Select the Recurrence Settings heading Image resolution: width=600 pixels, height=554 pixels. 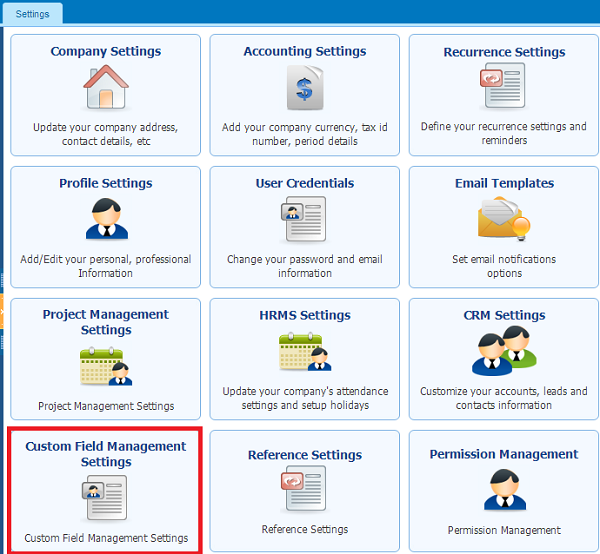pos(504,52)
